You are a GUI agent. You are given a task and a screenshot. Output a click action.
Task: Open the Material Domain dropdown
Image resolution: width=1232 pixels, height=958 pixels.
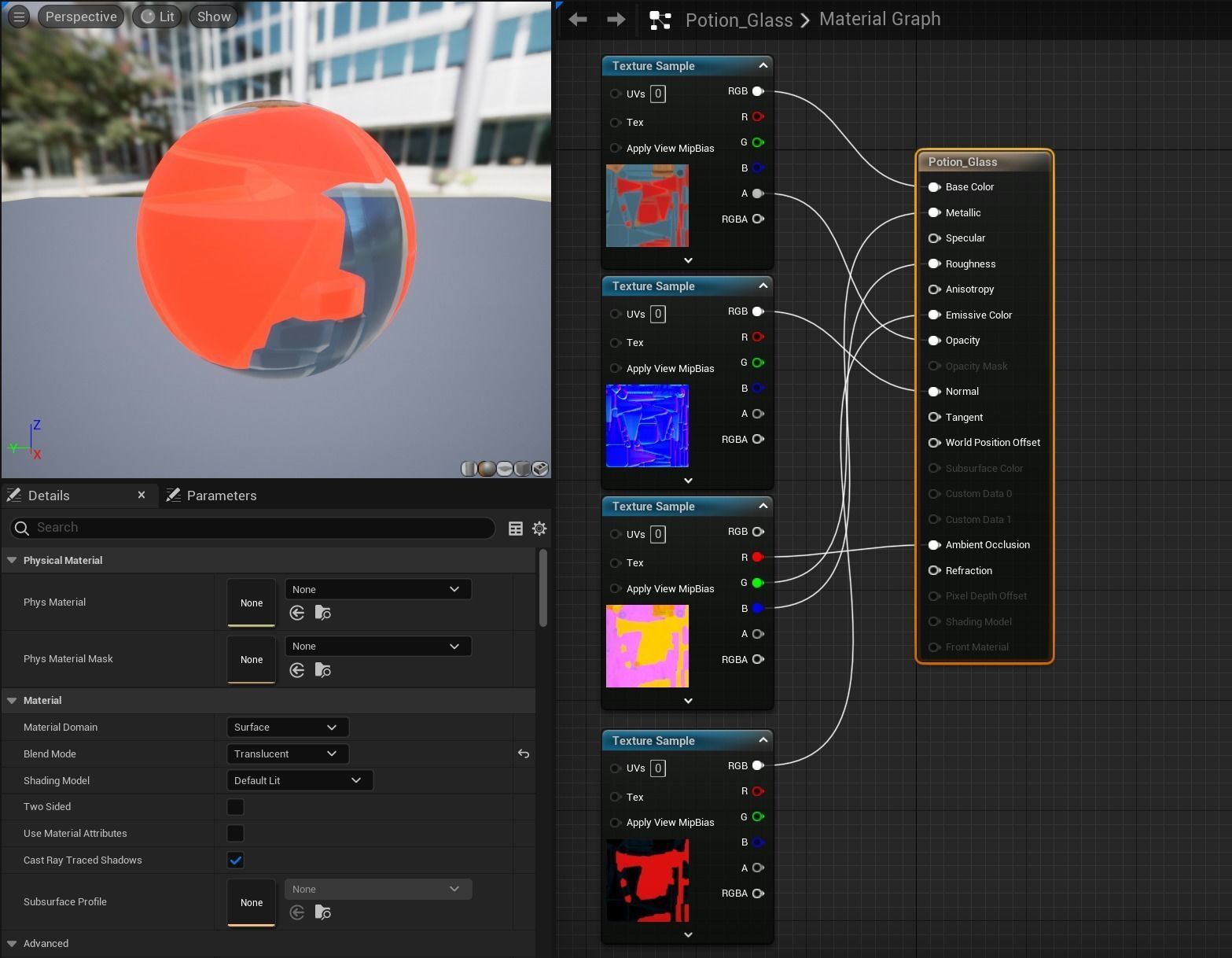(x=287, y=727)
